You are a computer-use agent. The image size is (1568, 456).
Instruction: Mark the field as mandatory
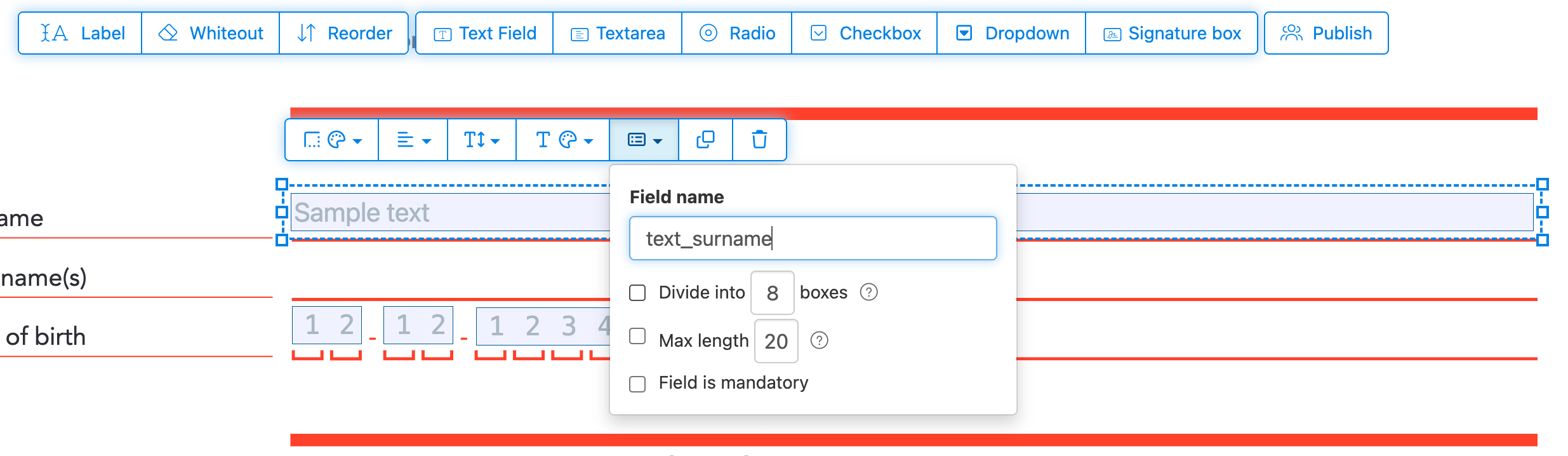click(637, 384)
